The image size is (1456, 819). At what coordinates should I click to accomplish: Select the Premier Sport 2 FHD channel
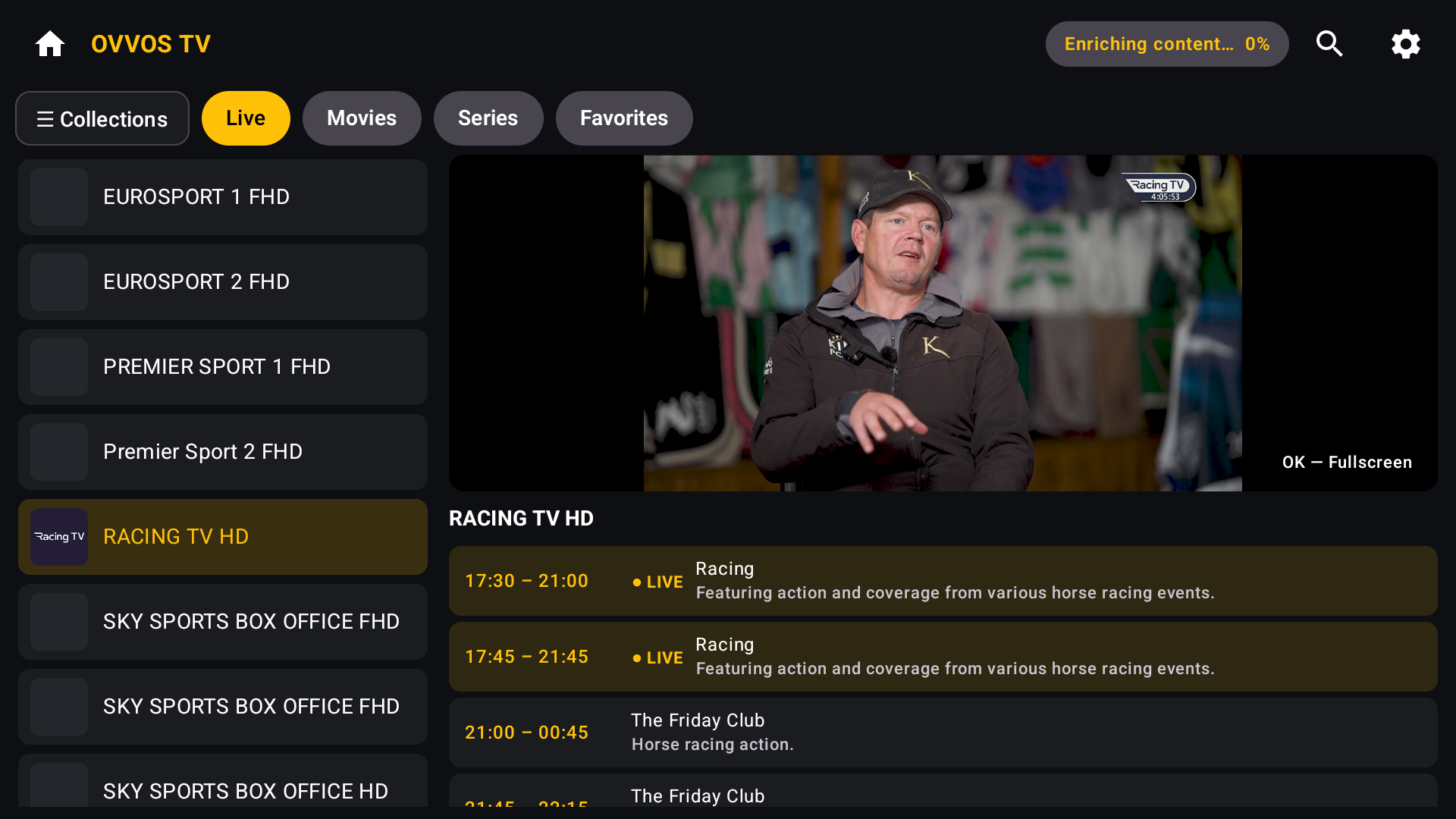pyautogui.click(x=223, y=452)
